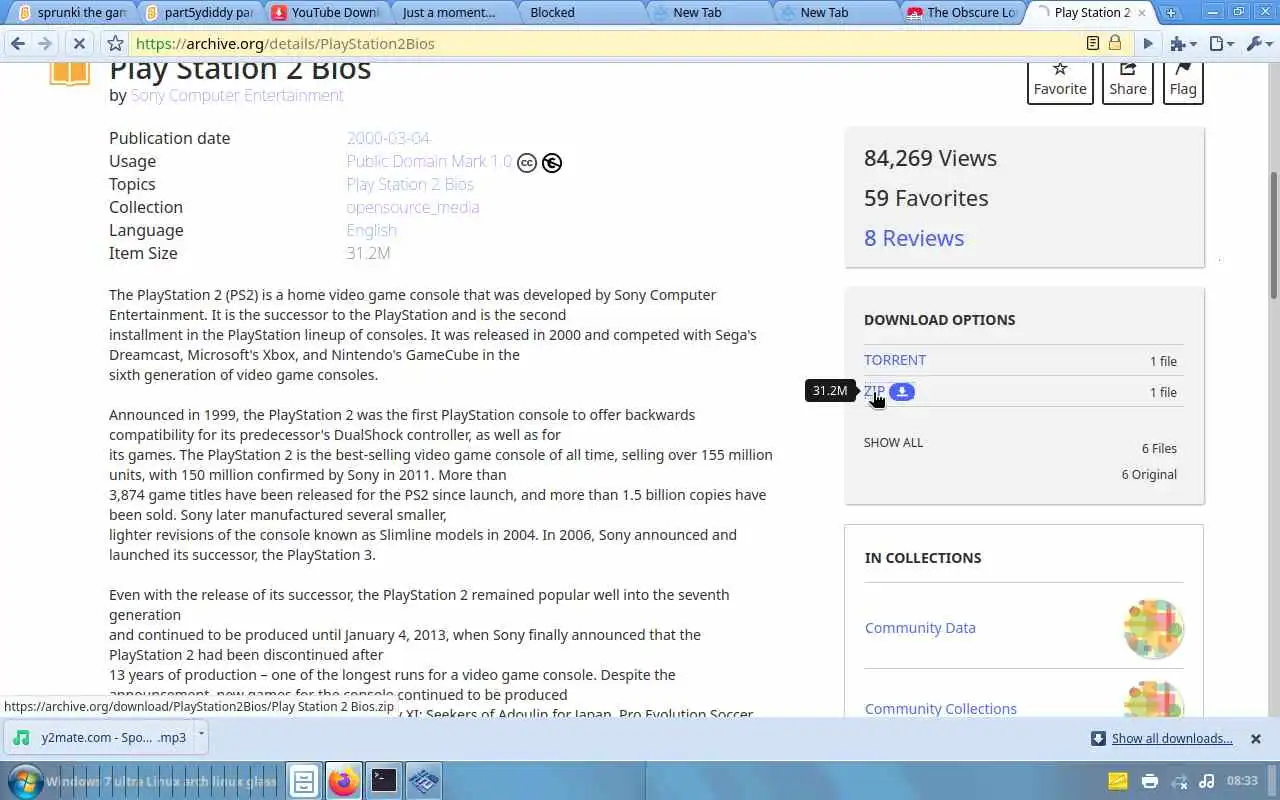1280x800 pixels.
Task: Open the dropdown arrow of mp3 download
Action: click(x=201, y=735)
